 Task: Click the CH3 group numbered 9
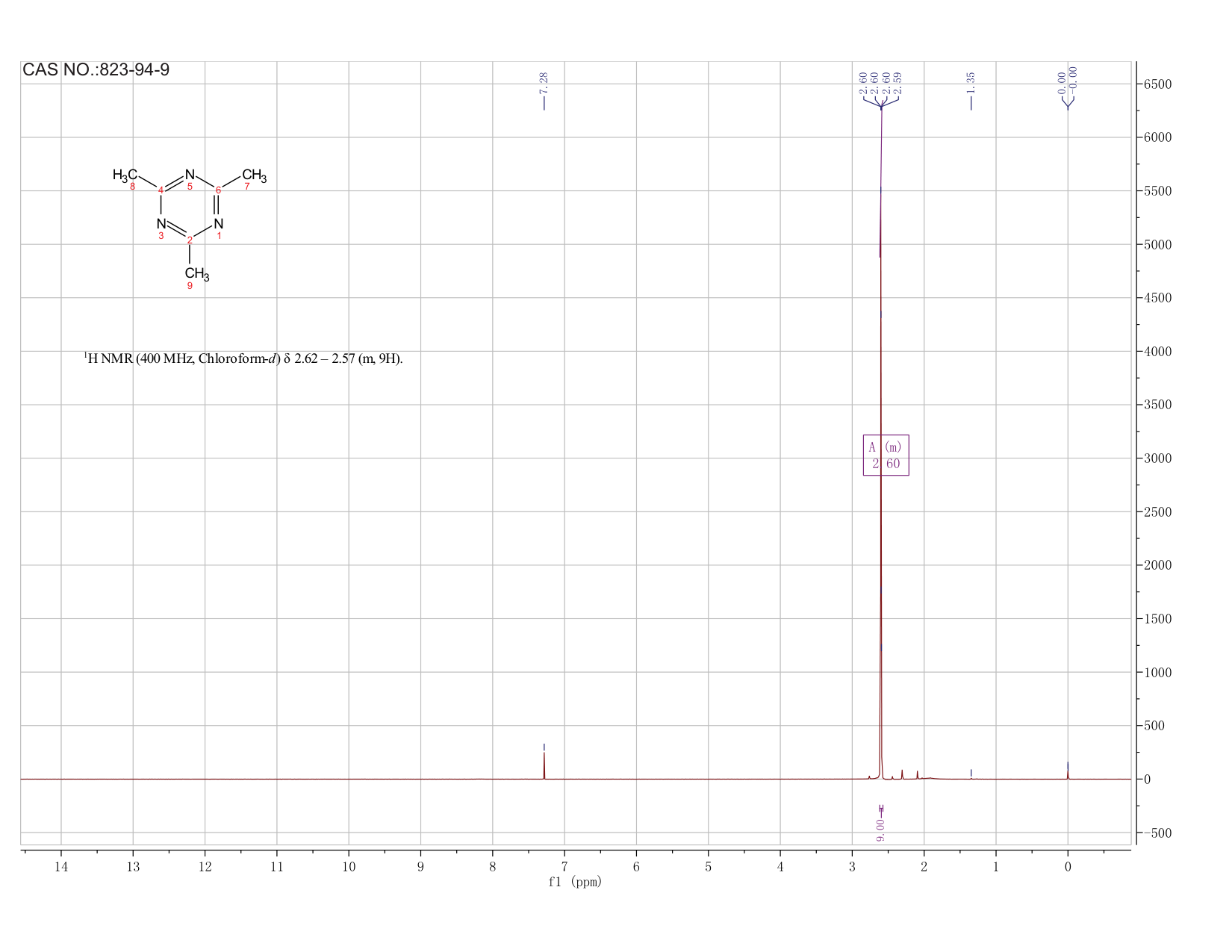[x=196, y=274]
